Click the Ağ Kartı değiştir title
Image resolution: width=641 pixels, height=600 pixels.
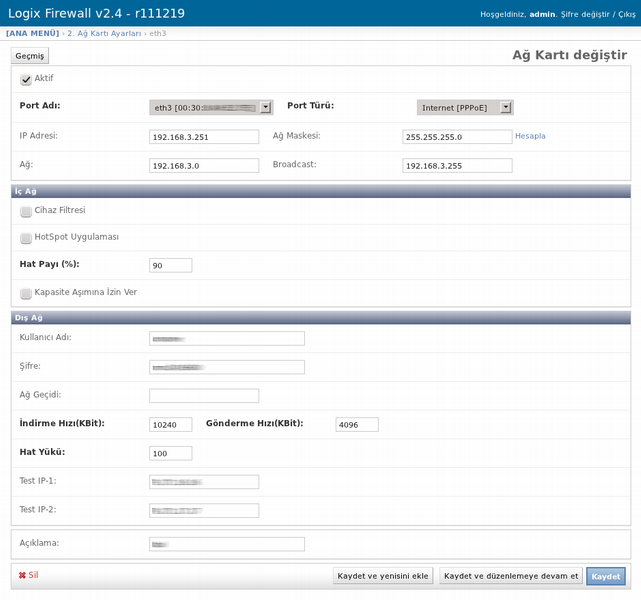click(569, 55)
